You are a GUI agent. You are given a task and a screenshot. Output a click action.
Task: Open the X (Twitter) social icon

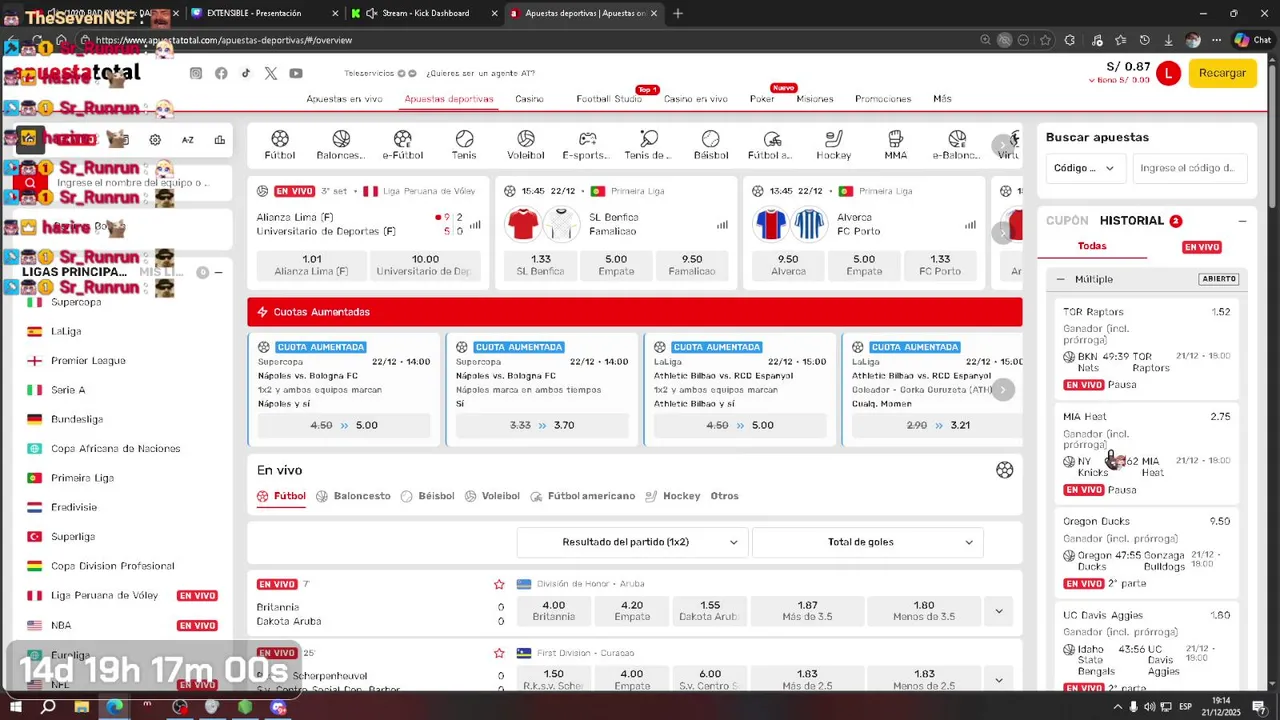(271, 73)
